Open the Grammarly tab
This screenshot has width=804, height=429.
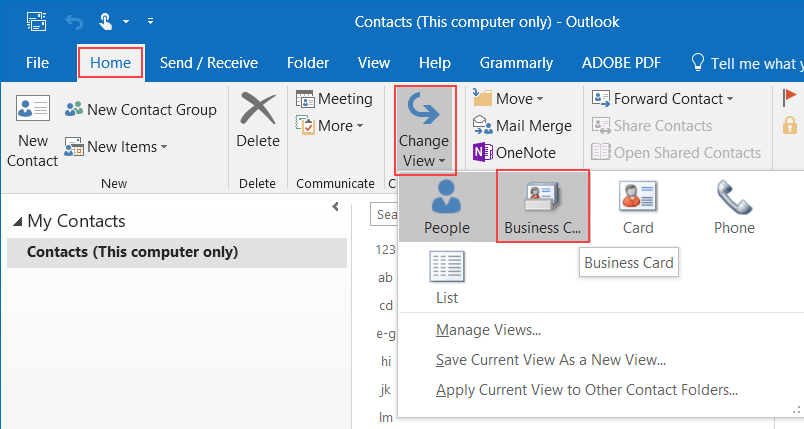pyautogui.click(x=516, y=63)
